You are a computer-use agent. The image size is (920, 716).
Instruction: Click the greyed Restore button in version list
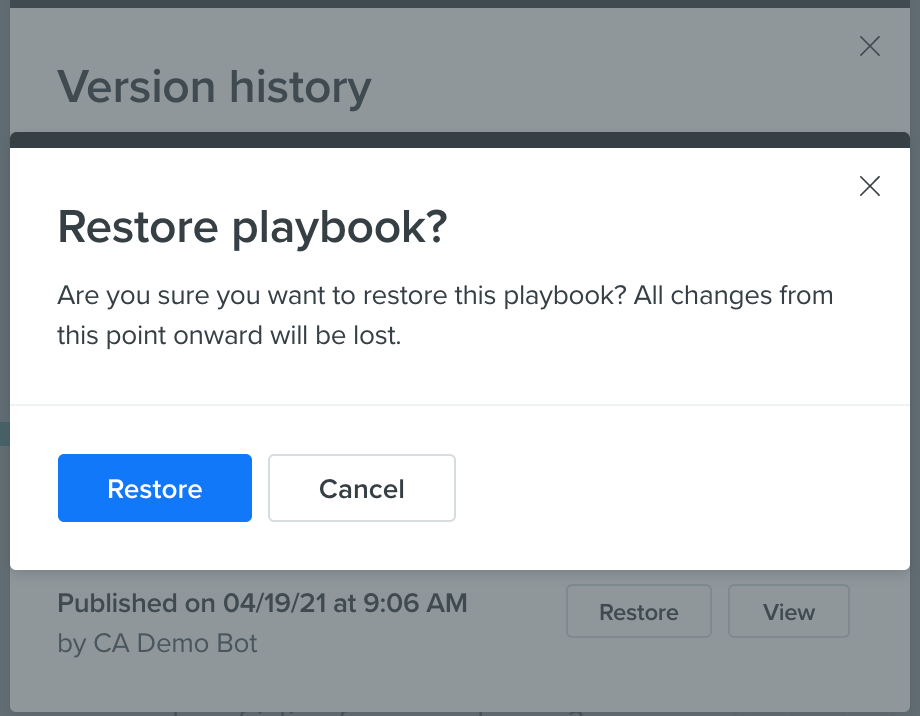[638, 611]
